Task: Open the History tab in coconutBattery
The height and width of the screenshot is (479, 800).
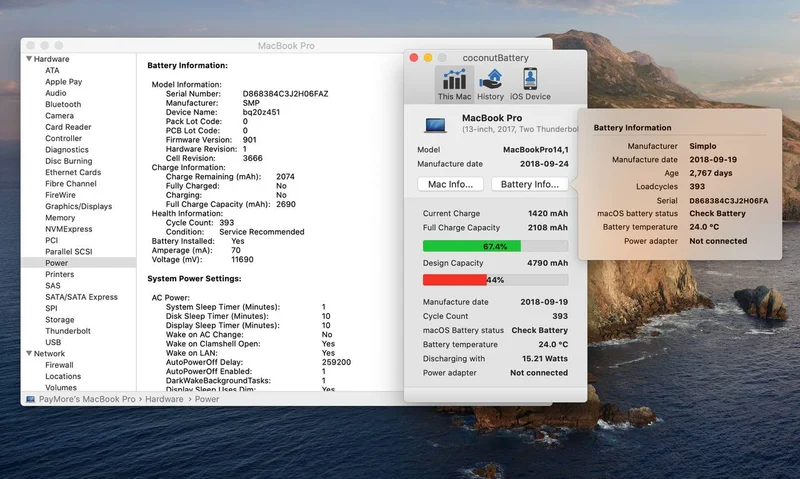Action: point(490,84)
